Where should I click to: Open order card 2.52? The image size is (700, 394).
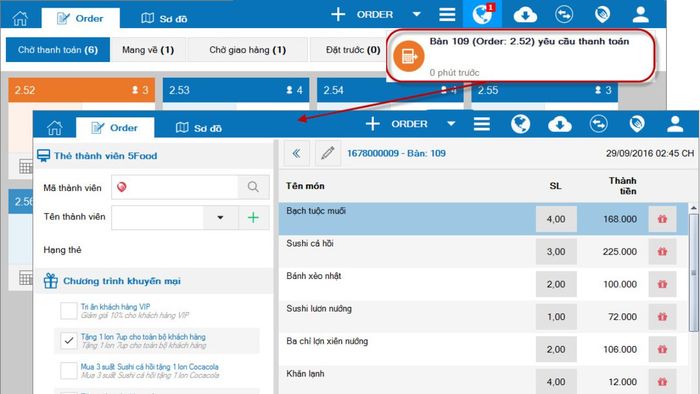(81, 90)
